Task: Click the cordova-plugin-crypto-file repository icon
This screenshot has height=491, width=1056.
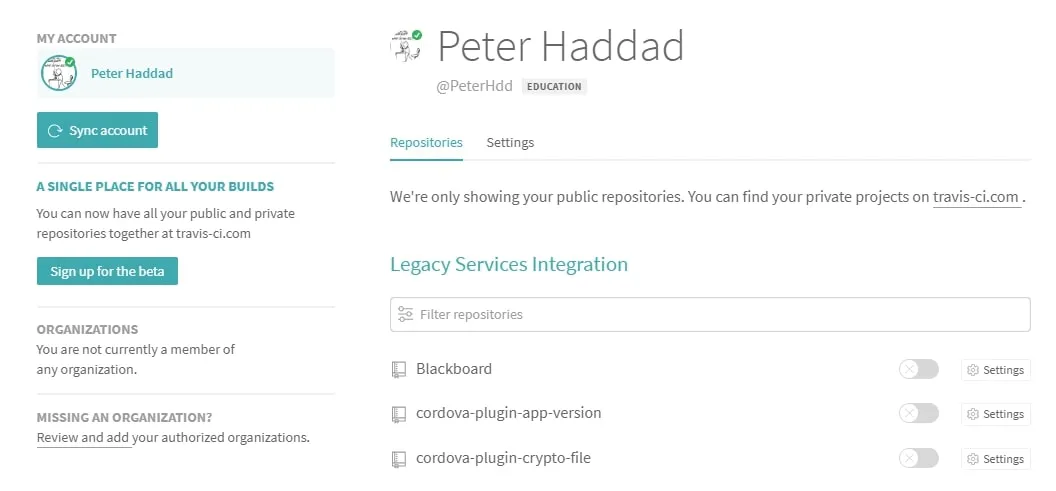Action: [x=399, y=459]
